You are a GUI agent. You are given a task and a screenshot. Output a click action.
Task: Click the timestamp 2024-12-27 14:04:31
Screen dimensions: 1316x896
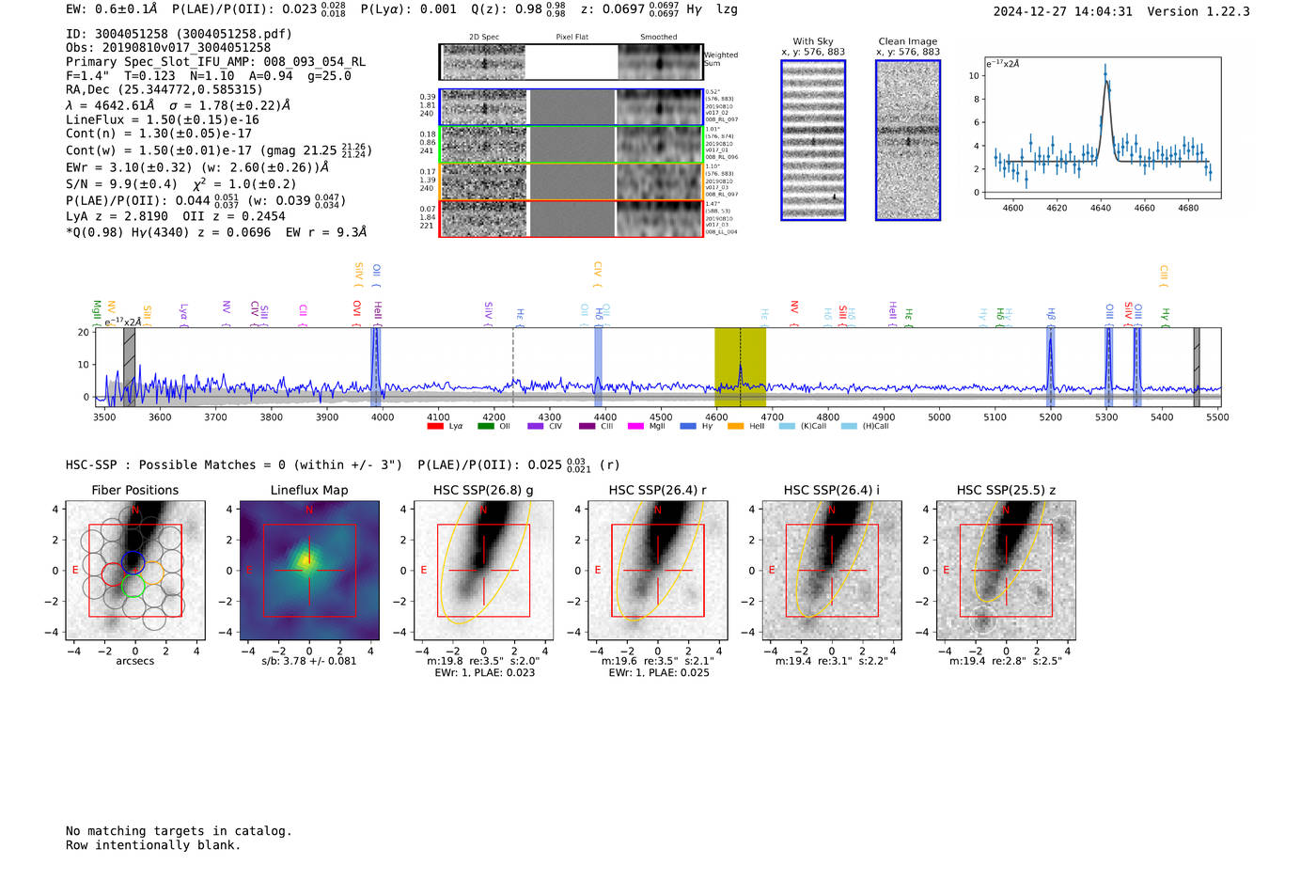click(x=1063, y=12)
